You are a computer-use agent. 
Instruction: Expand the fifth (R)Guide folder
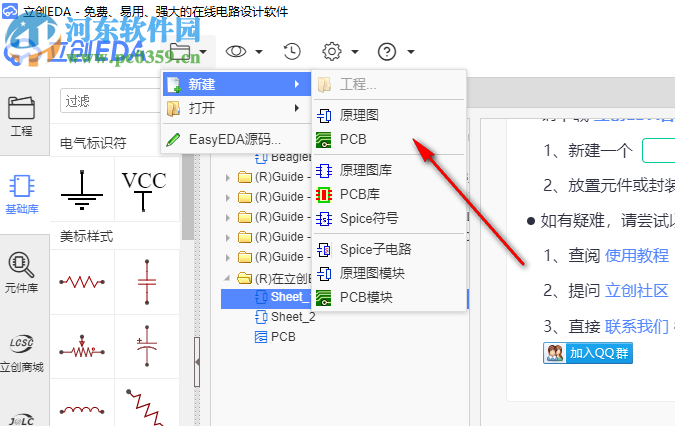point(228,257)
